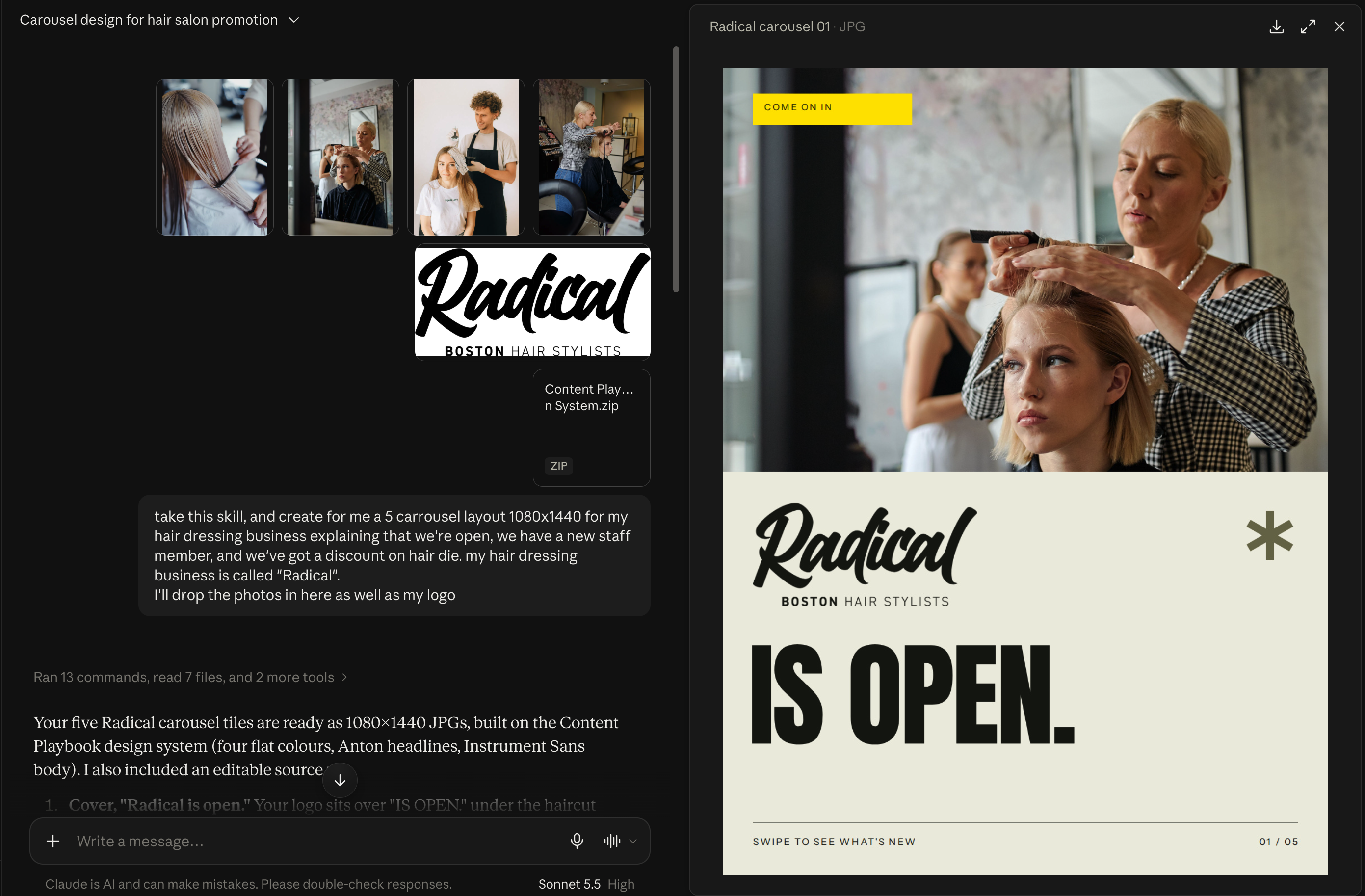The image size is (1365, 896).
Task: Activate the voice mode waveform icon
Action: pyautogui.click(x=612, y=841)
